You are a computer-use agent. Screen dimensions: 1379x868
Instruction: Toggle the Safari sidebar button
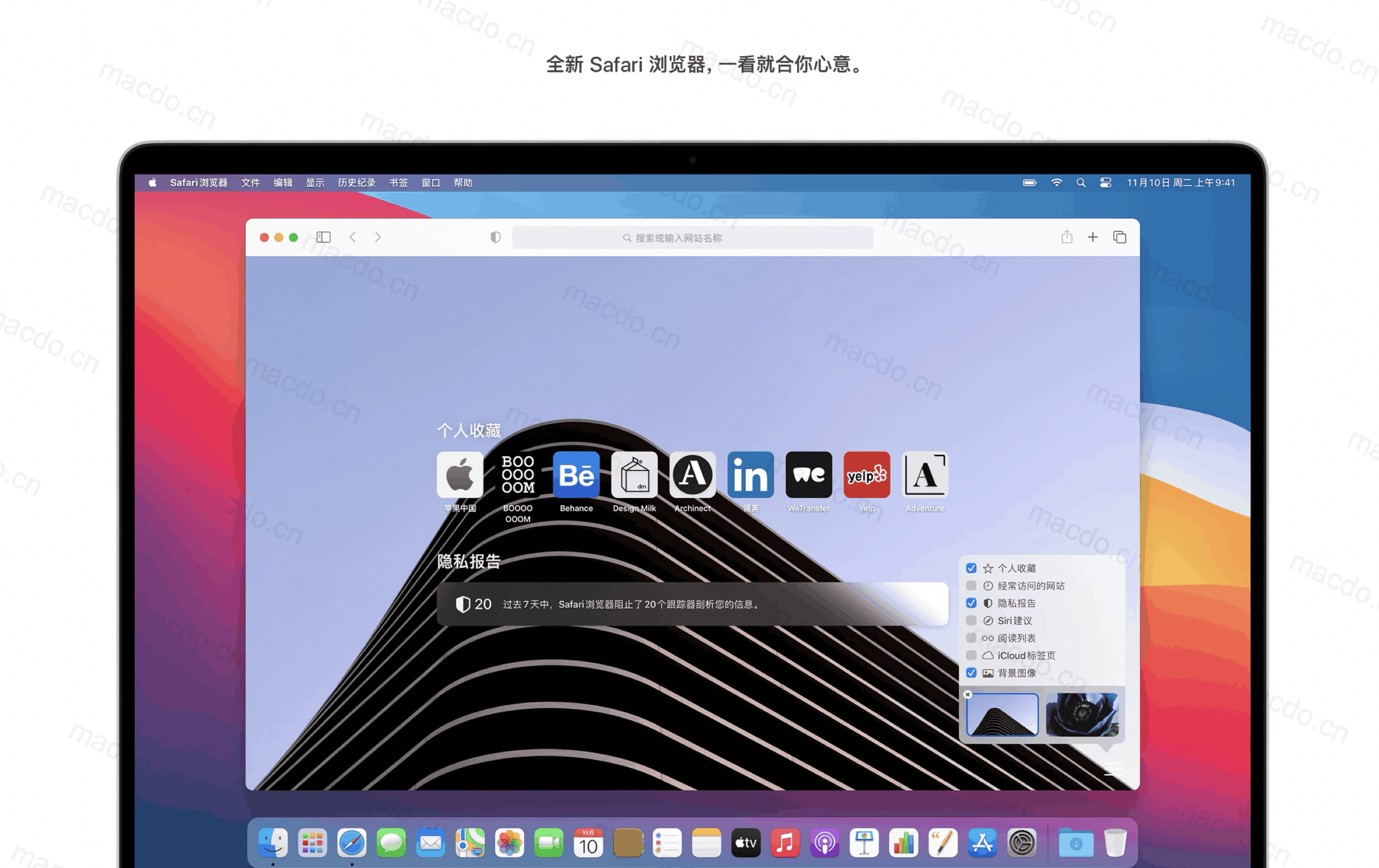323,237
